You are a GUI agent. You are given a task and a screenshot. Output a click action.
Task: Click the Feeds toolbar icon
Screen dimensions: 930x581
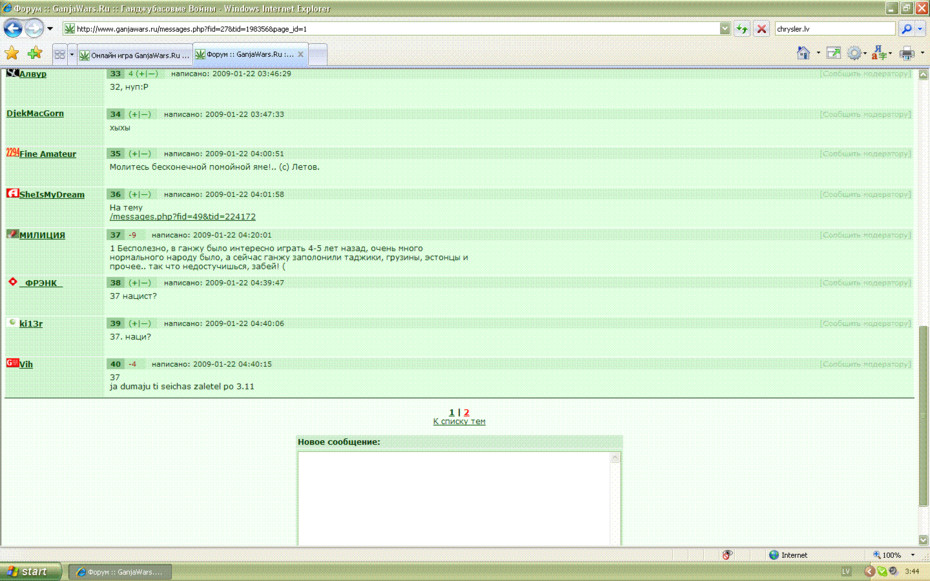[834, 53]
